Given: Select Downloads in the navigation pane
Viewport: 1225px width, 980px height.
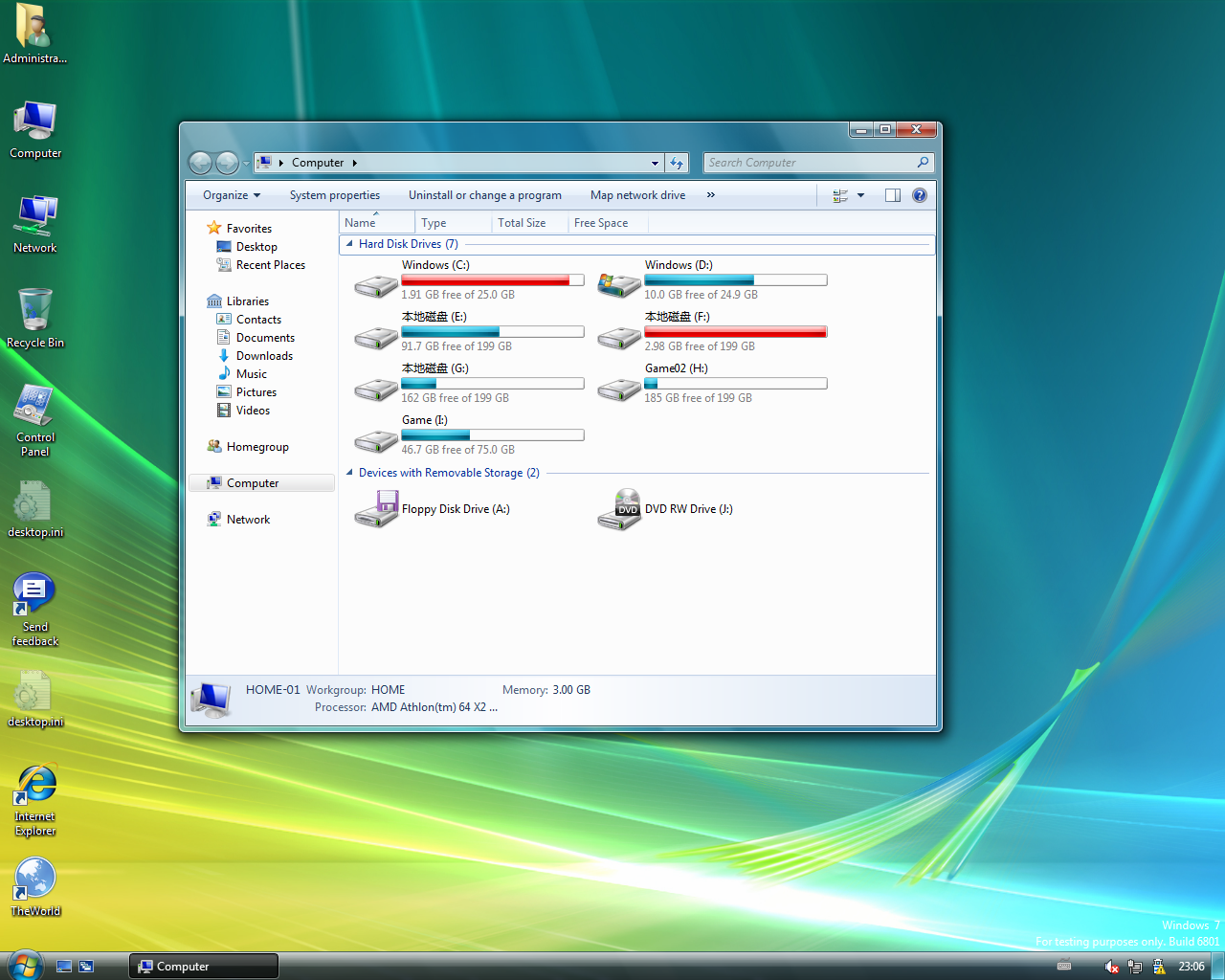Looking at the screenshot, I should click(x=264, y=356).
